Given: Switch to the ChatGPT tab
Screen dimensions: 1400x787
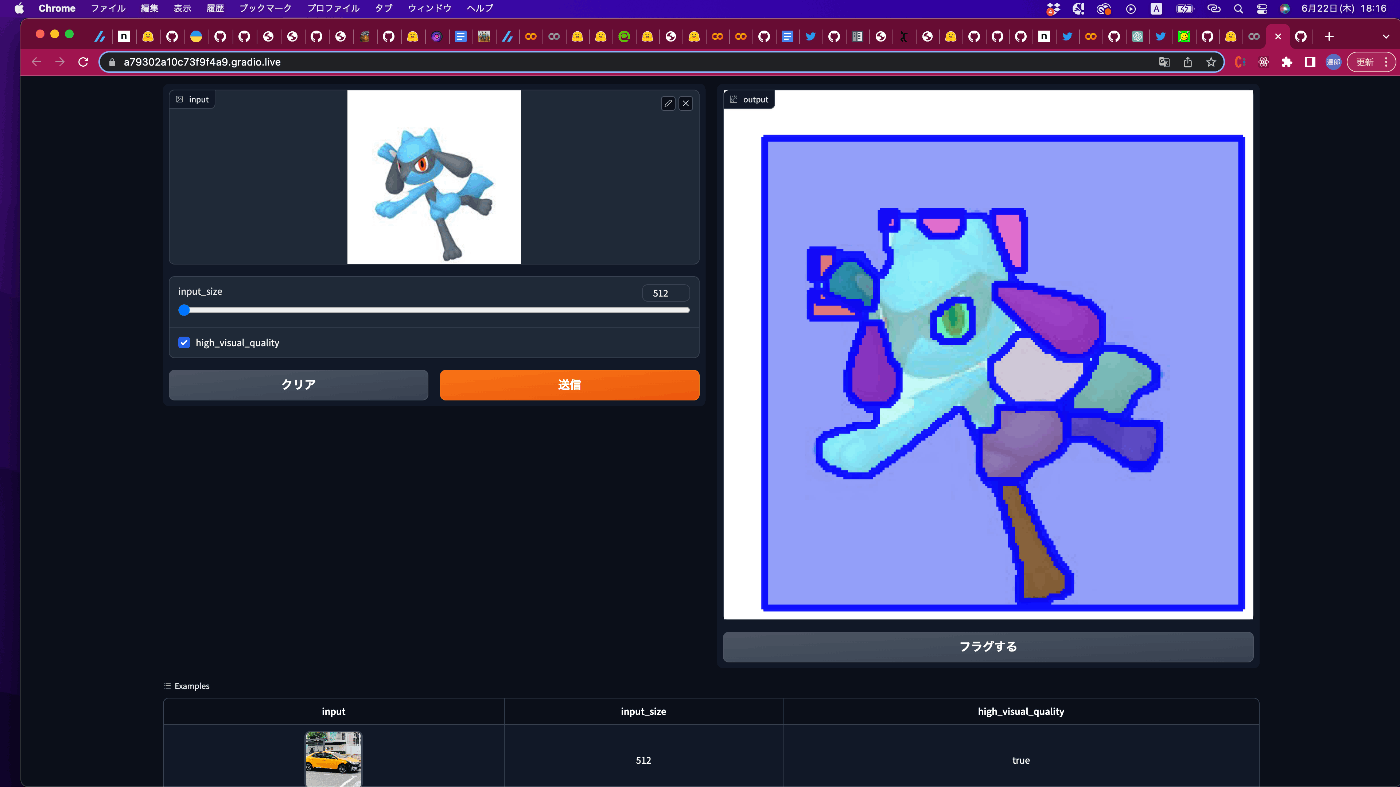Looking at the screenshot, I should (1137, 36).
